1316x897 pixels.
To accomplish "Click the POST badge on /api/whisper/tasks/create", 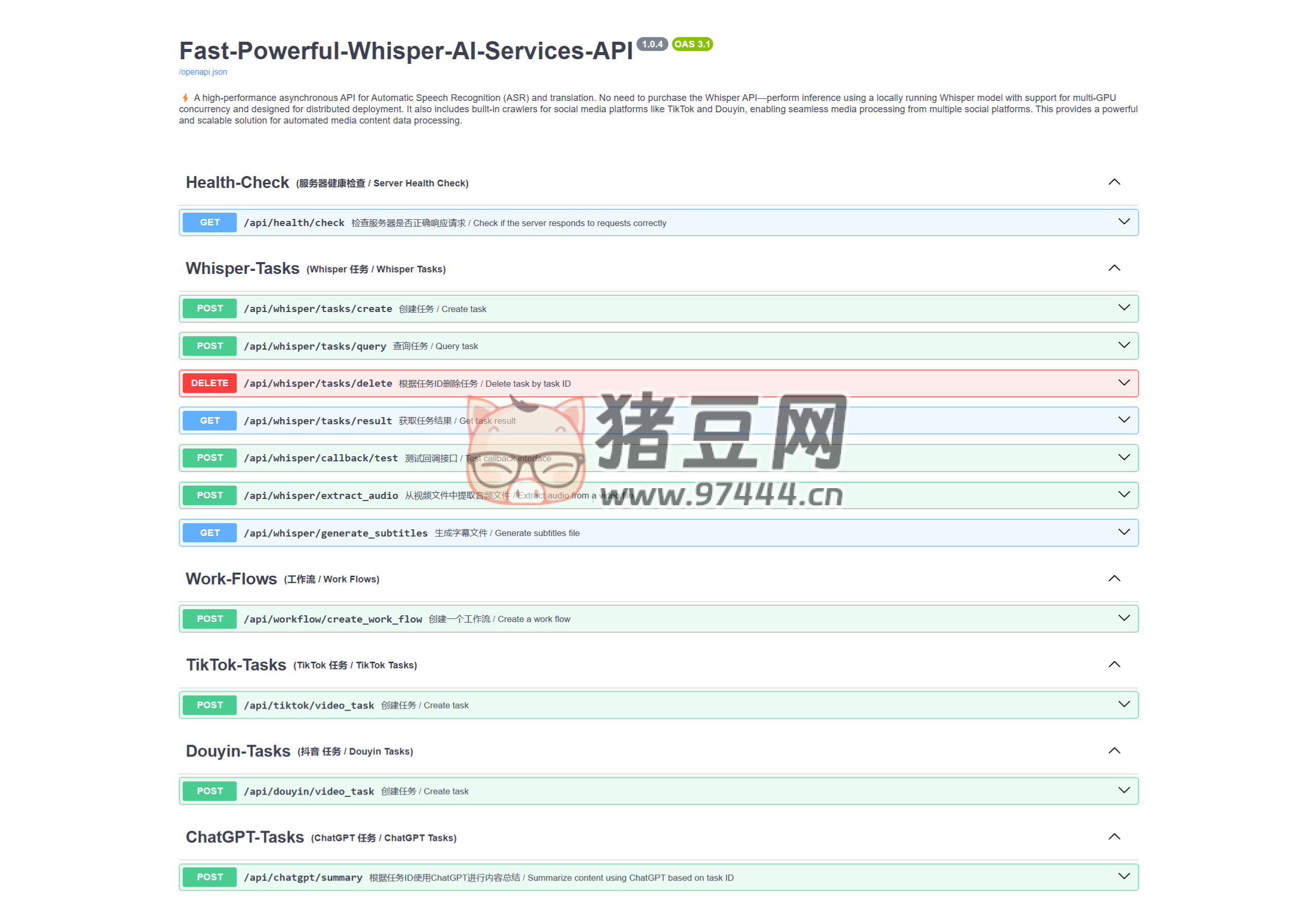I will (209, 308).
